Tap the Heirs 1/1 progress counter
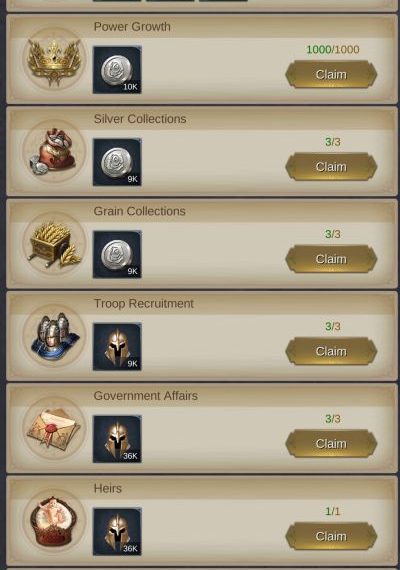 pos(333,511)
